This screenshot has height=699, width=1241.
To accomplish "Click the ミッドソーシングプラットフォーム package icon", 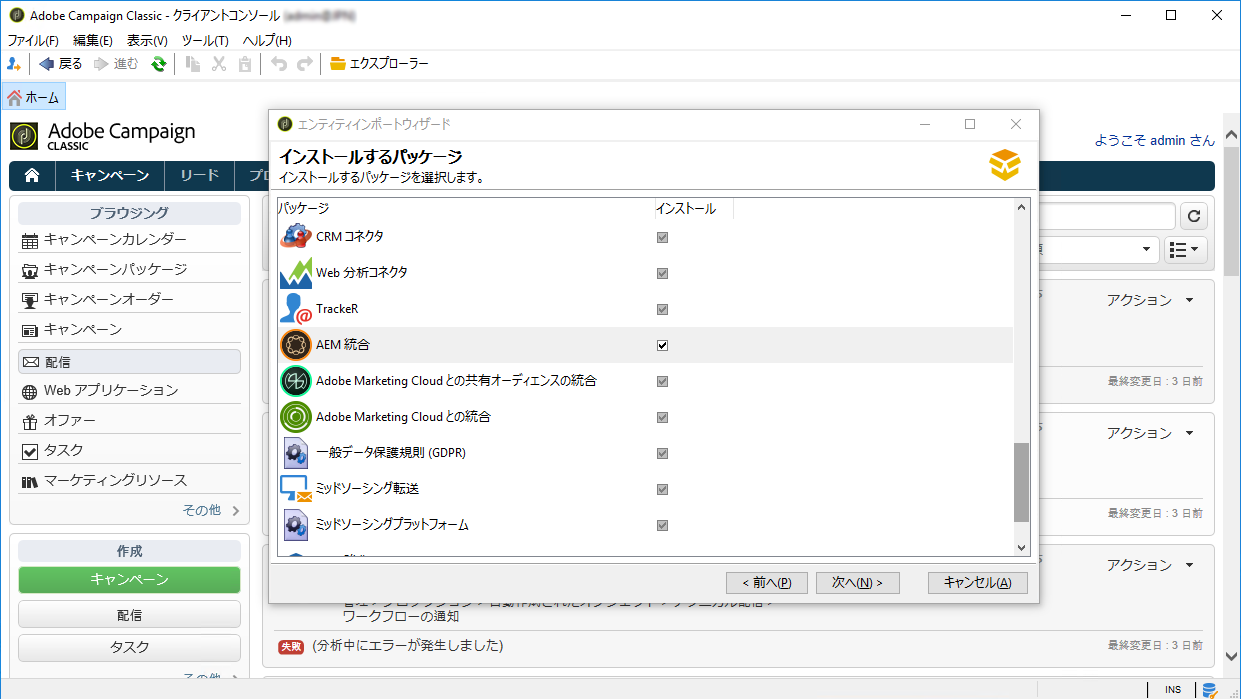I will click(x=296, y=525).
